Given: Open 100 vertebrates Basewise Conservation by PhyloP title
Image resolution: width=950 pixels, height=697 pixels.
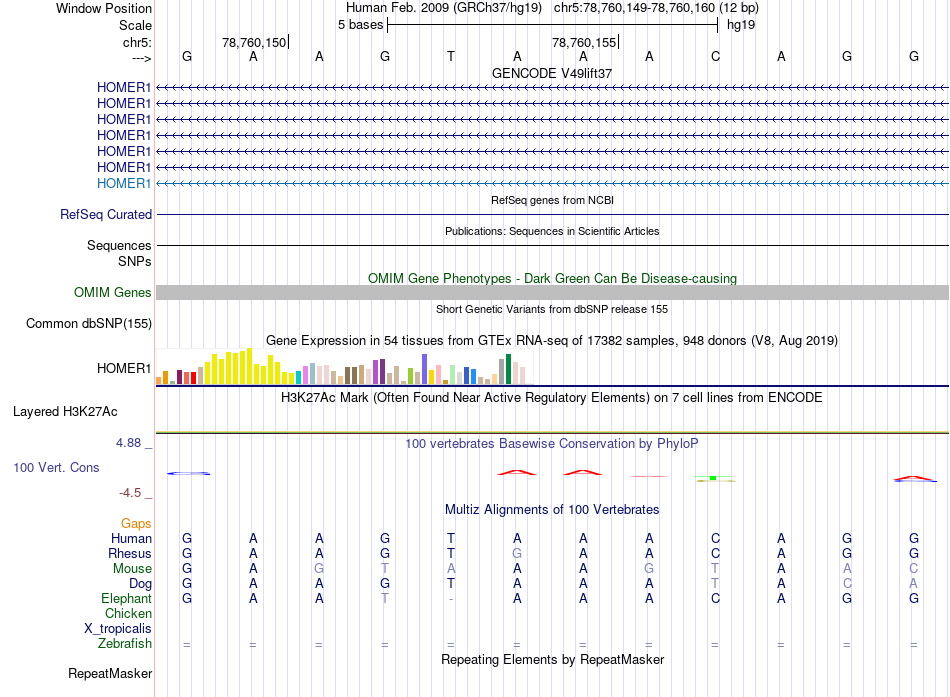Looking at the screenshot, I should tap(552, 444).
